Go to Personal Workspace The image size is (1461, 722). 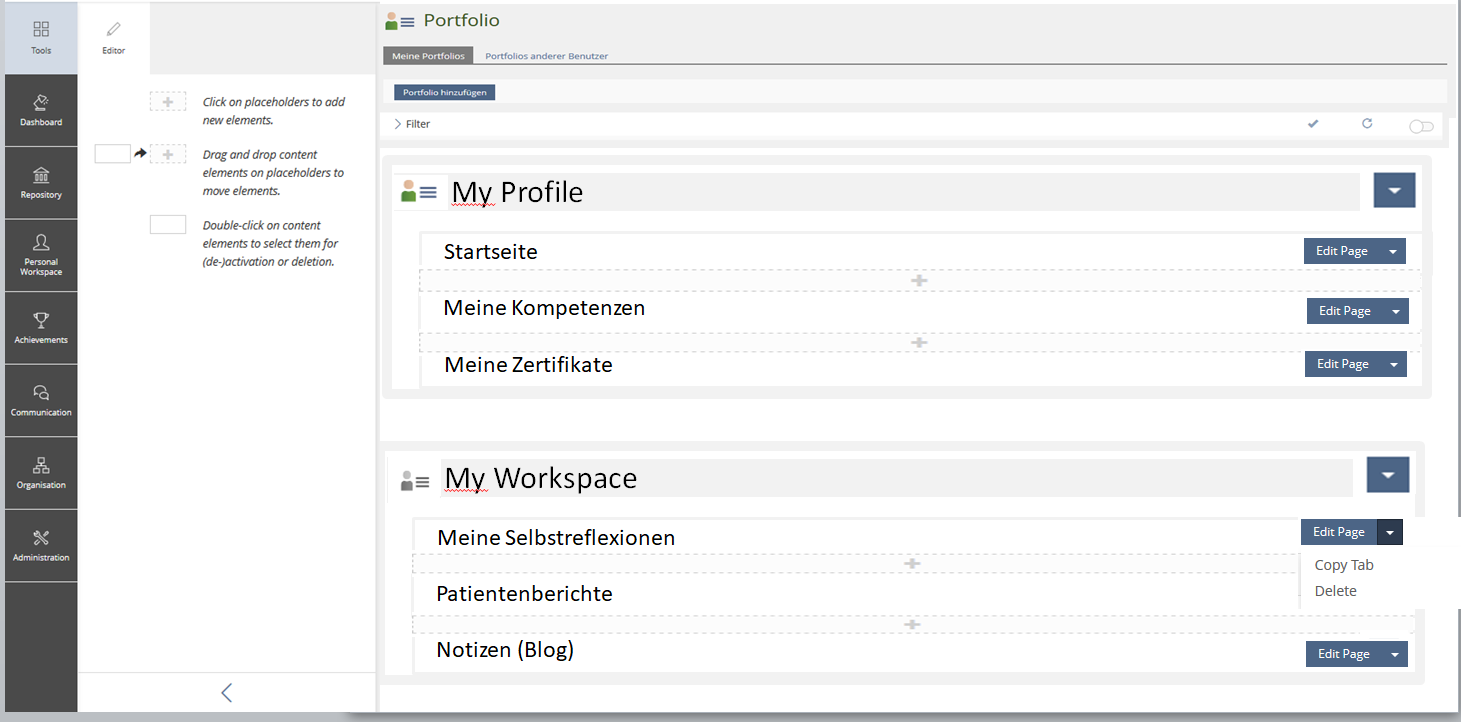pyautogui.click(x=41, y=255)
